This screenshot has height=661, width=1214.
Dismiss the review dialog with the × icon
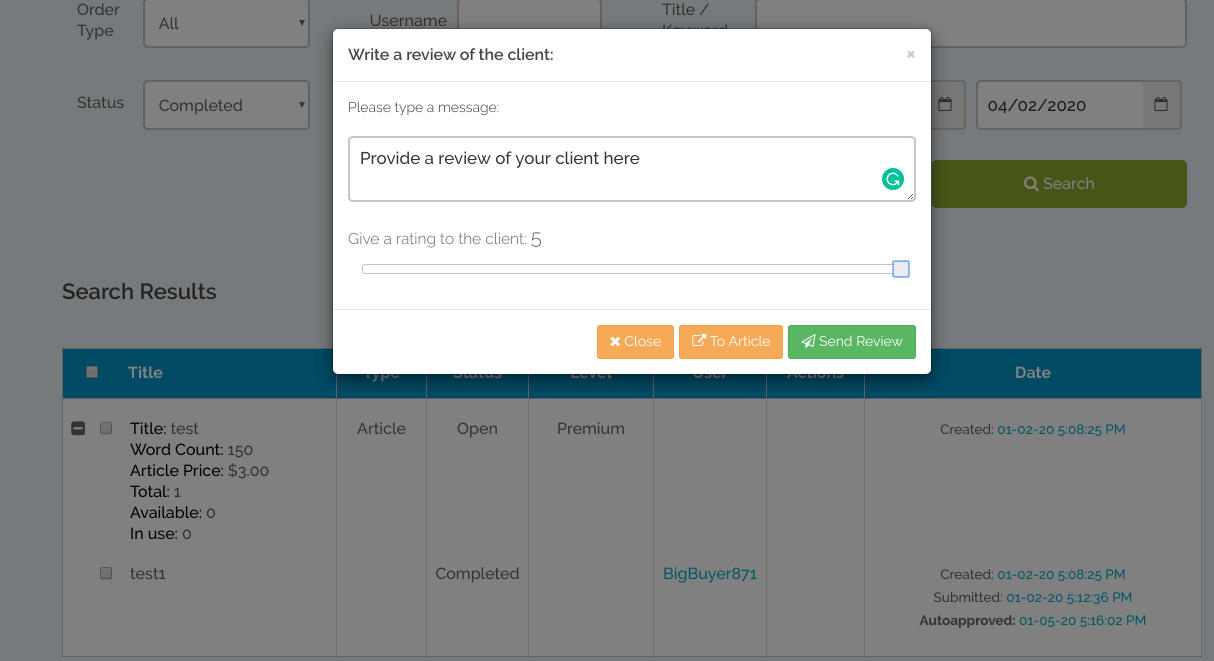910,55
